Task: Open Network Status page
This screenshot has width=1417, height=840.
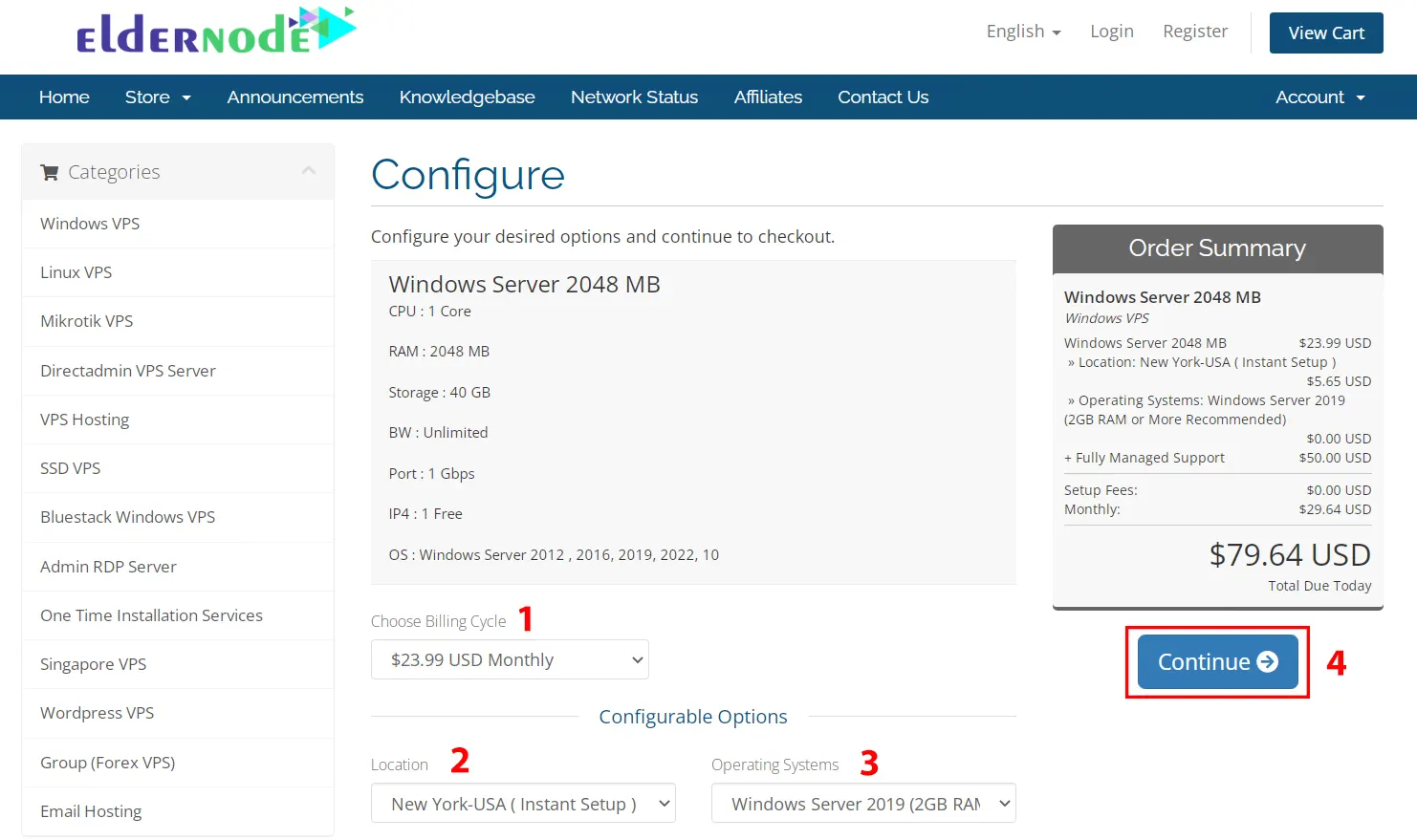Action: click(634, 97)
